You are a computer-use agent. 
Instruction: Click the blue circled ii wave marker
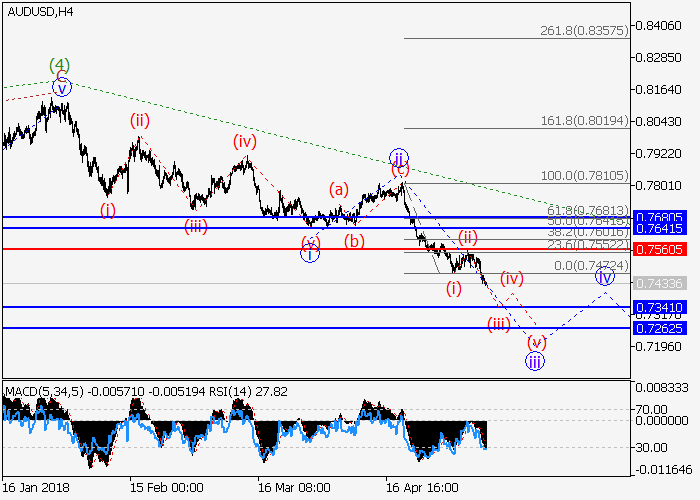click(399, 158)
